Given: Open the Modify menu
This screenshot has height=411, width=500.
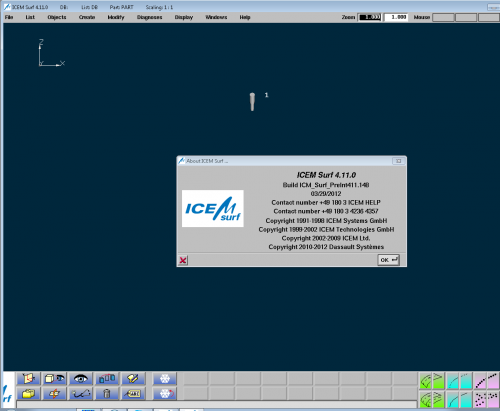Looking at the screenshot, I should coord(116,17).
